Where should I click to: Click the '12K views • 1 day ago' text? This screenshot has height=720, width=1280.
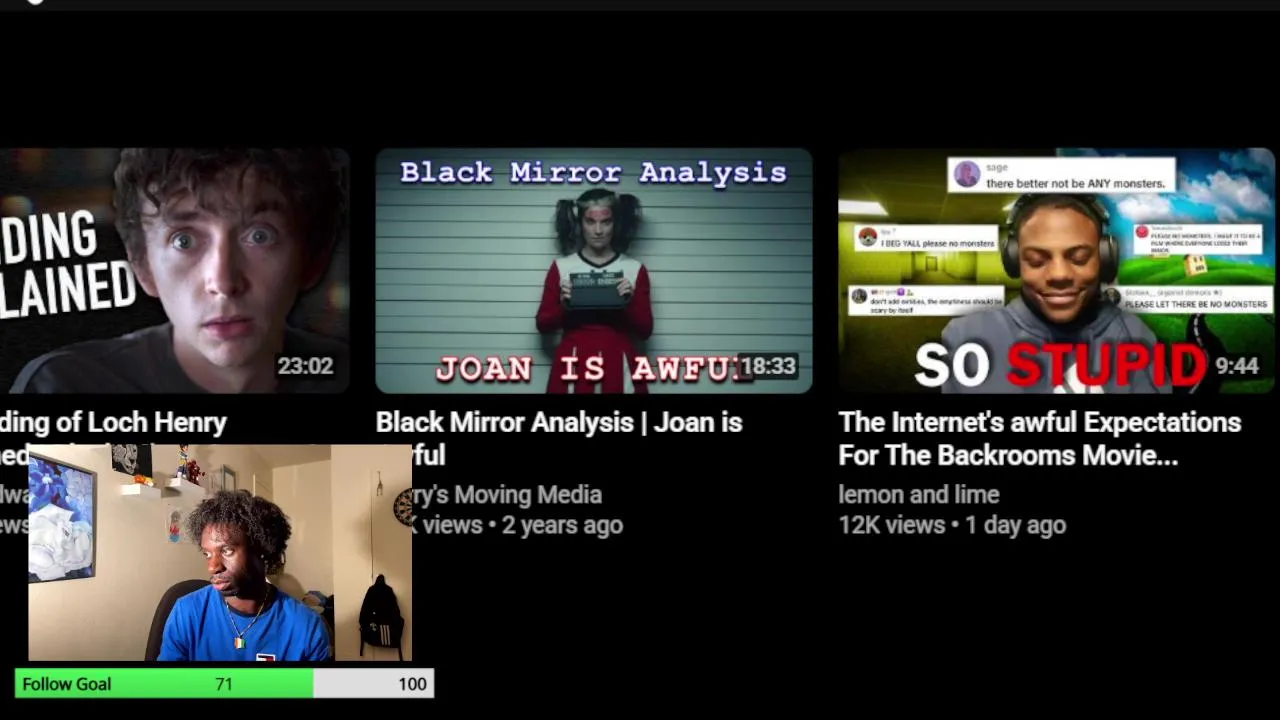[x=951, y=525]
